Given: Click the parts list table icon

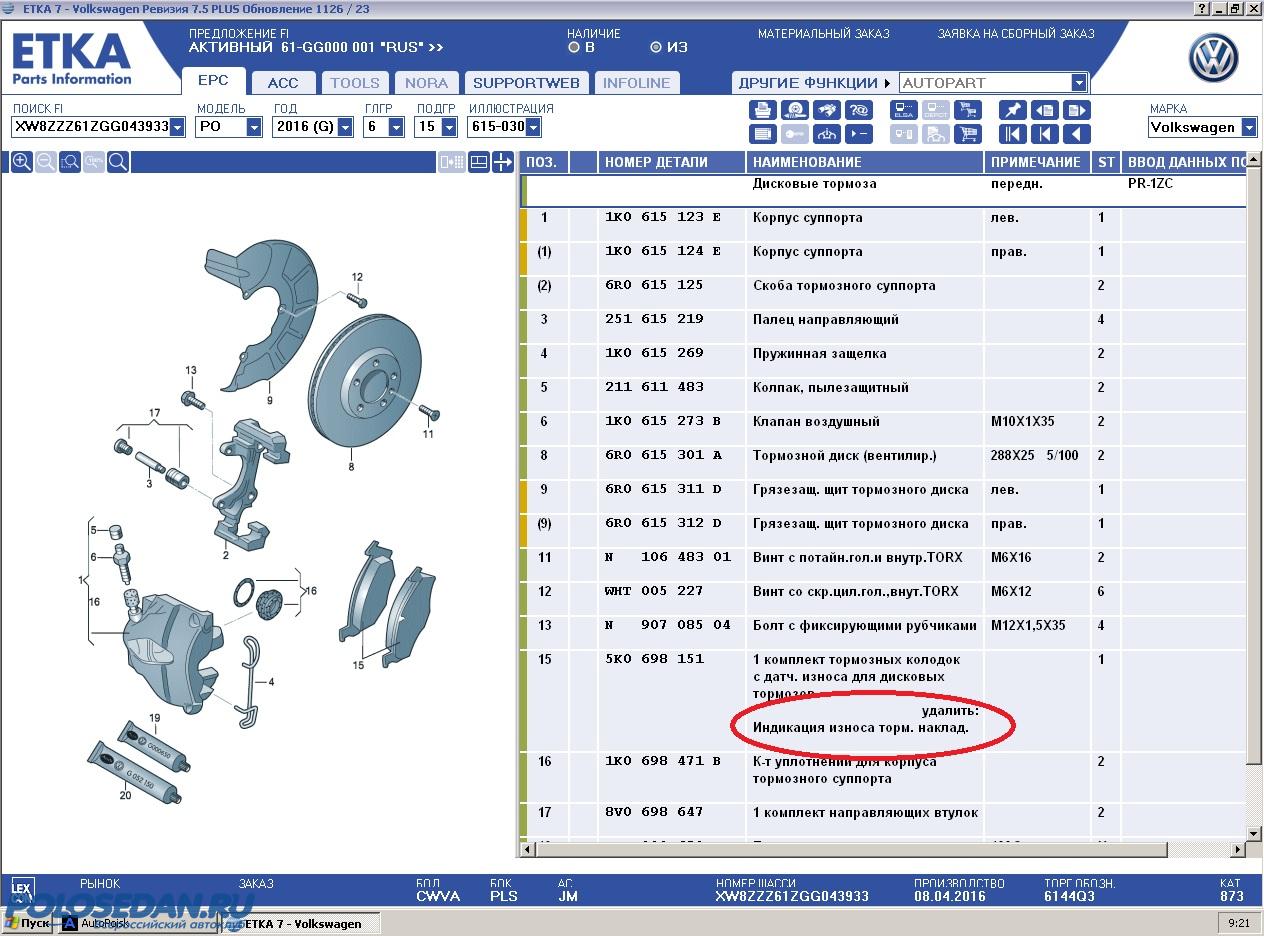Looking at the screenshot, I should coord(762,134).
